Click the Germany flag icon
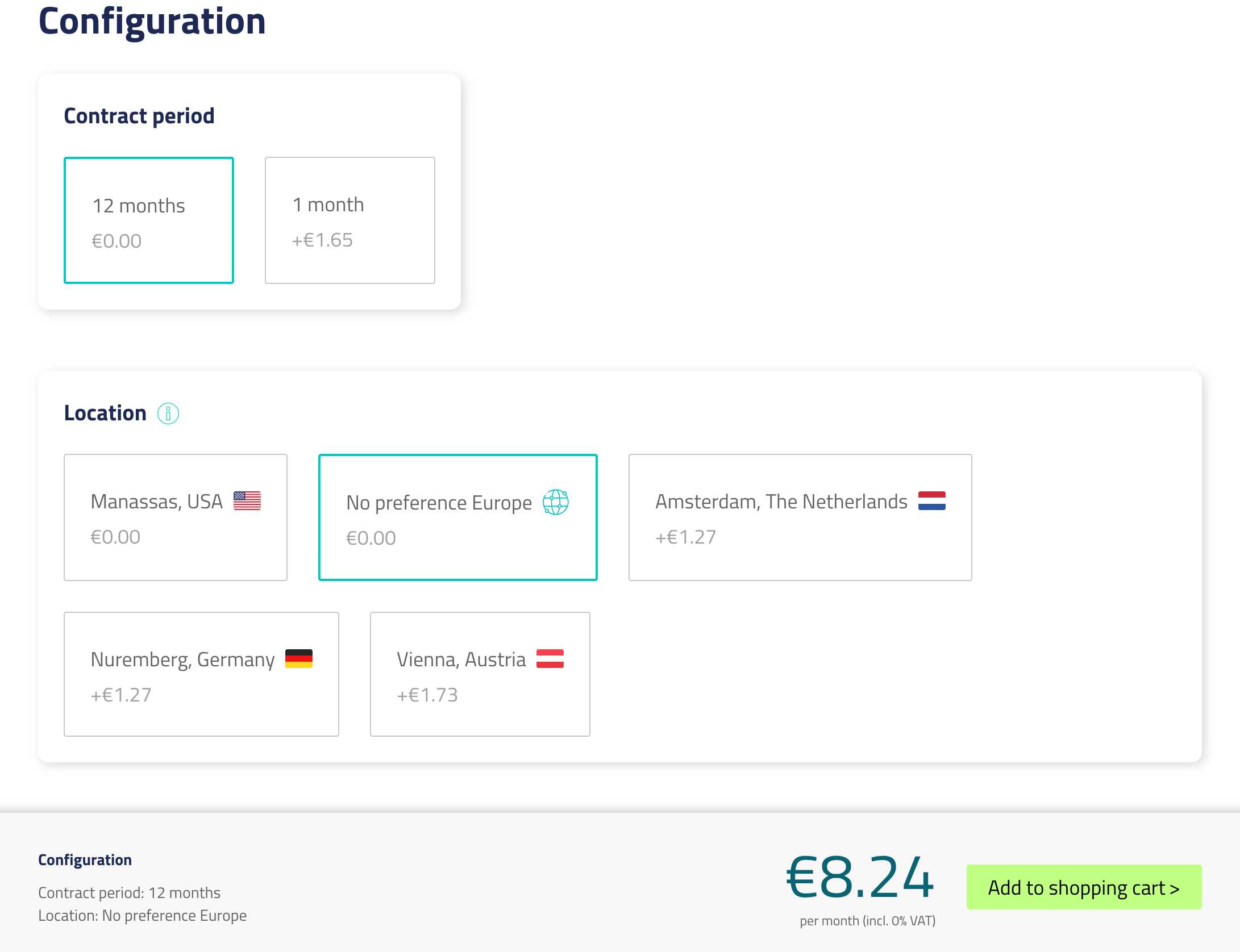The width and height of the screenshot is (1240, 952). 298,659
